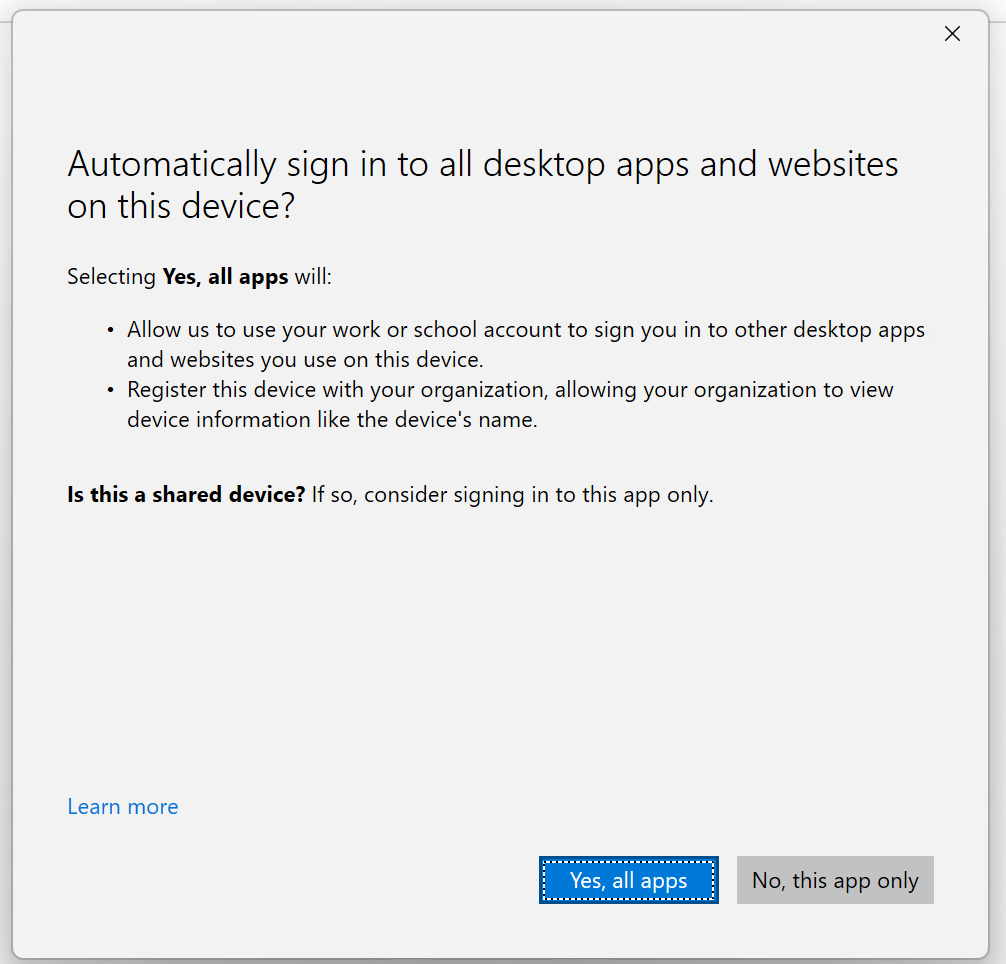This screenshot has width=1006, height=964.
Task: Click heading's second line "on this device?"
Action: pos(181,206)
